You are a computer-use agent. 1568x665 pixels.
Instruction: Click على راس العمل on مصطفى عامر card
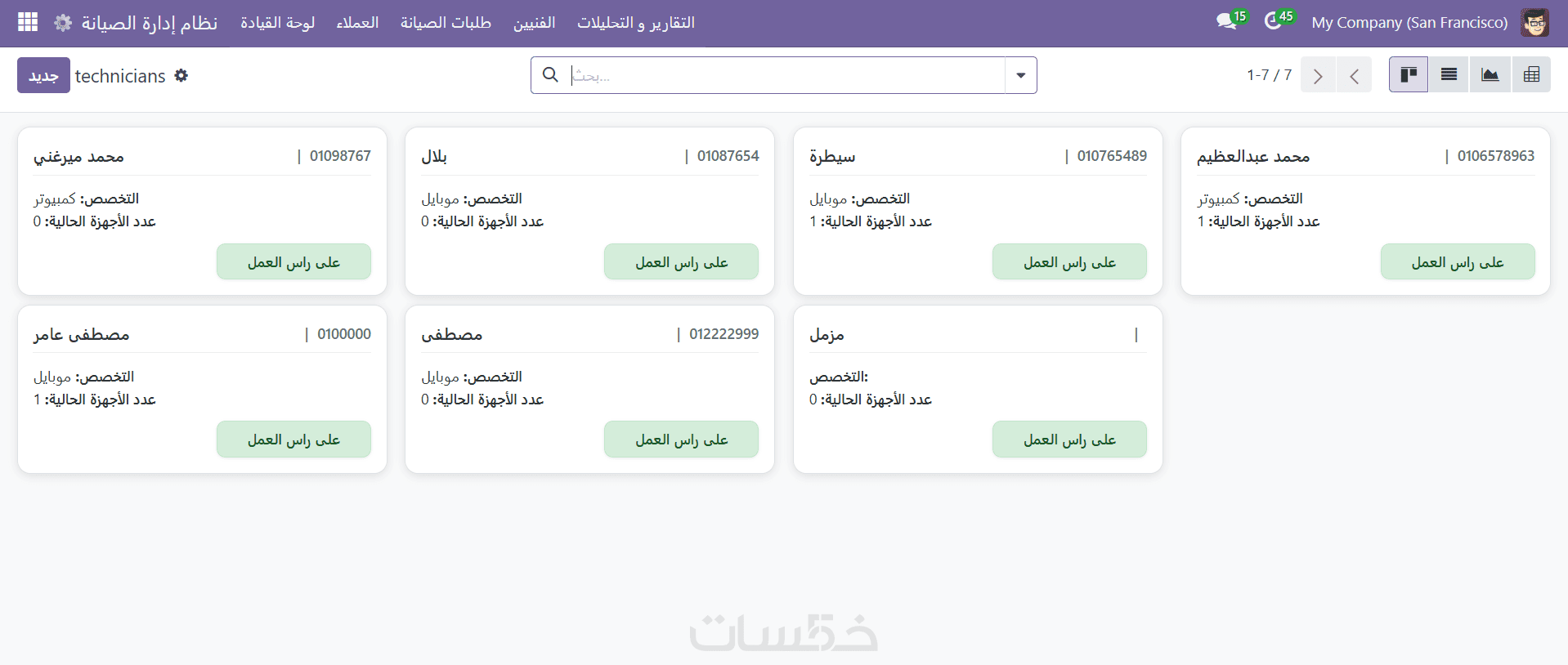coord(293,440)
